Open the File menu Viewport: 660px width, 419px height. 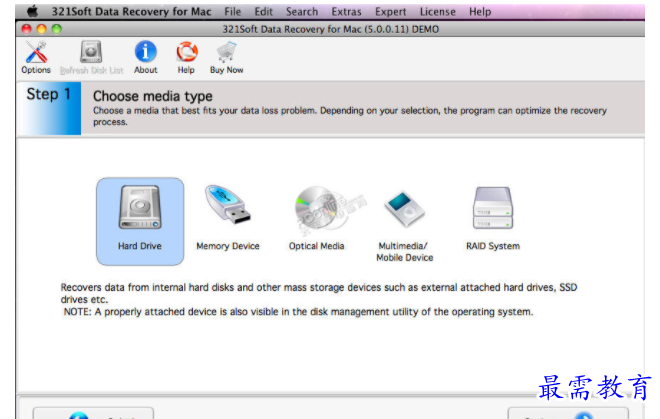coord(233,11)
